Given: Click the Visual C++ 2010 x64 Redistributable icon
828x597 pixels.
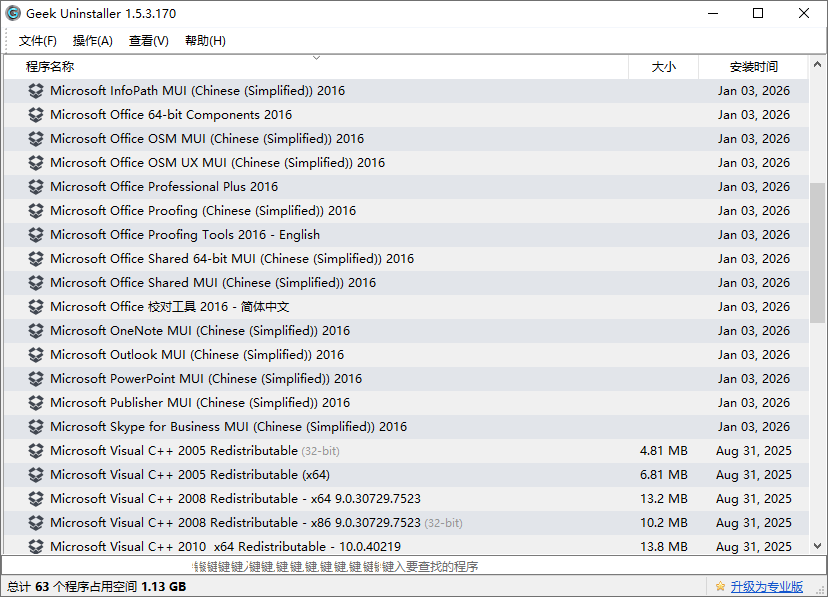Looking at the screenshot, I should [33, 546].
